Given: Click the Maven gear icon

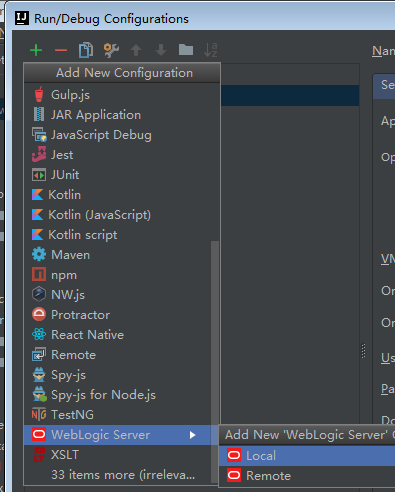Looking at the screenshot, I should 39,255.
